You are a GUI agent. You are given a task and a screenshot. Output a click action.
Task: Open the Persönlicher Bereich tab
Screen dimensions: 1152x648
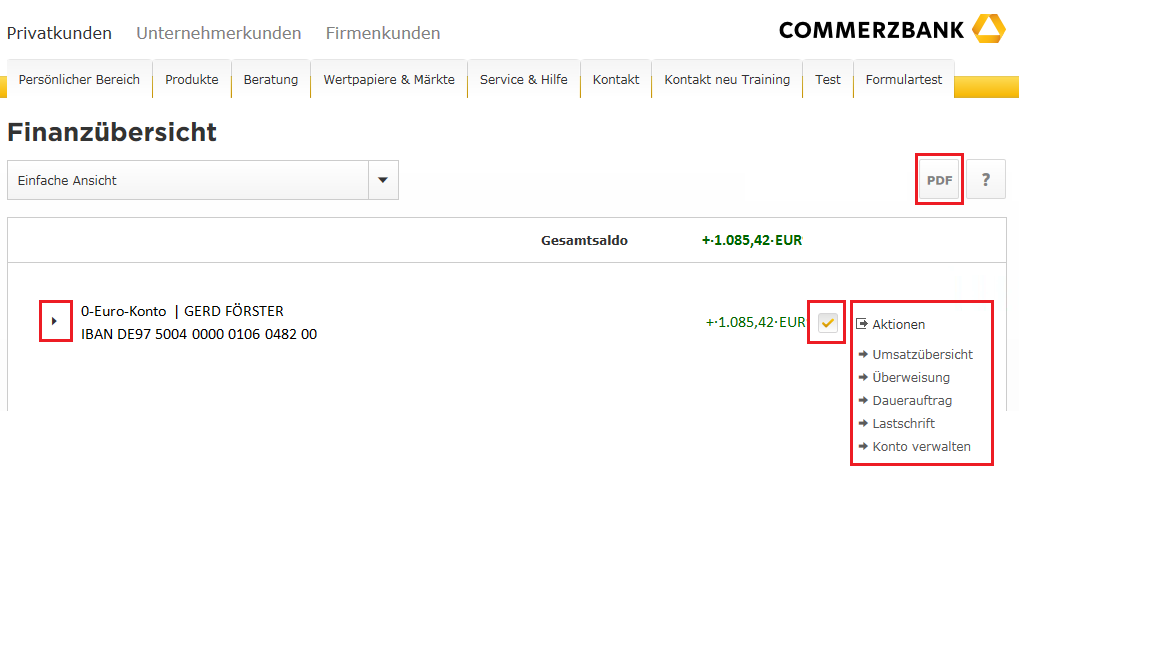(x=79, y=80)
